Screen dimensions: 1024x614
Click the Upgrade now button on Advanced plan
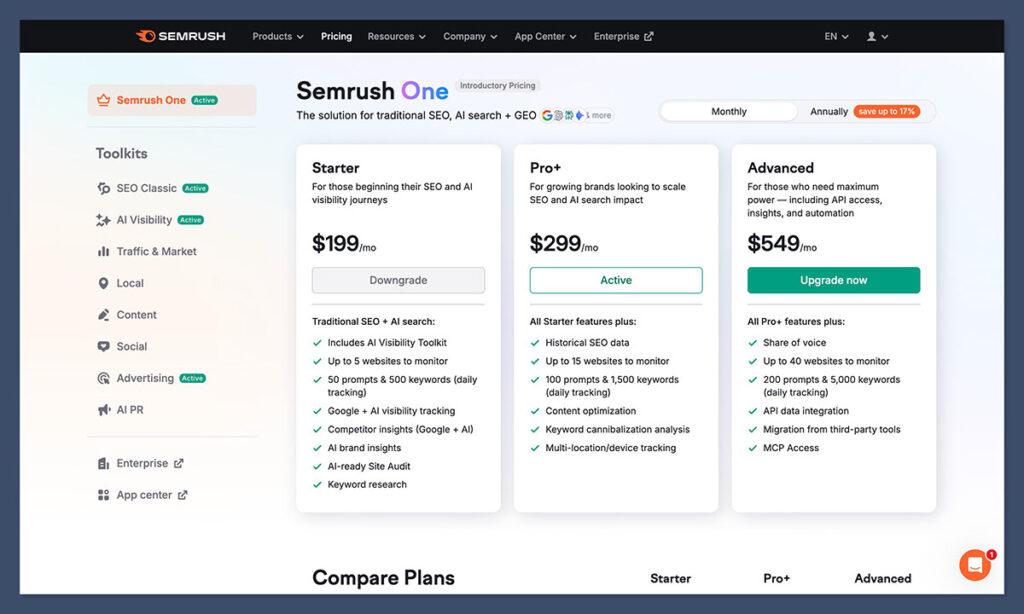[833, 280]
